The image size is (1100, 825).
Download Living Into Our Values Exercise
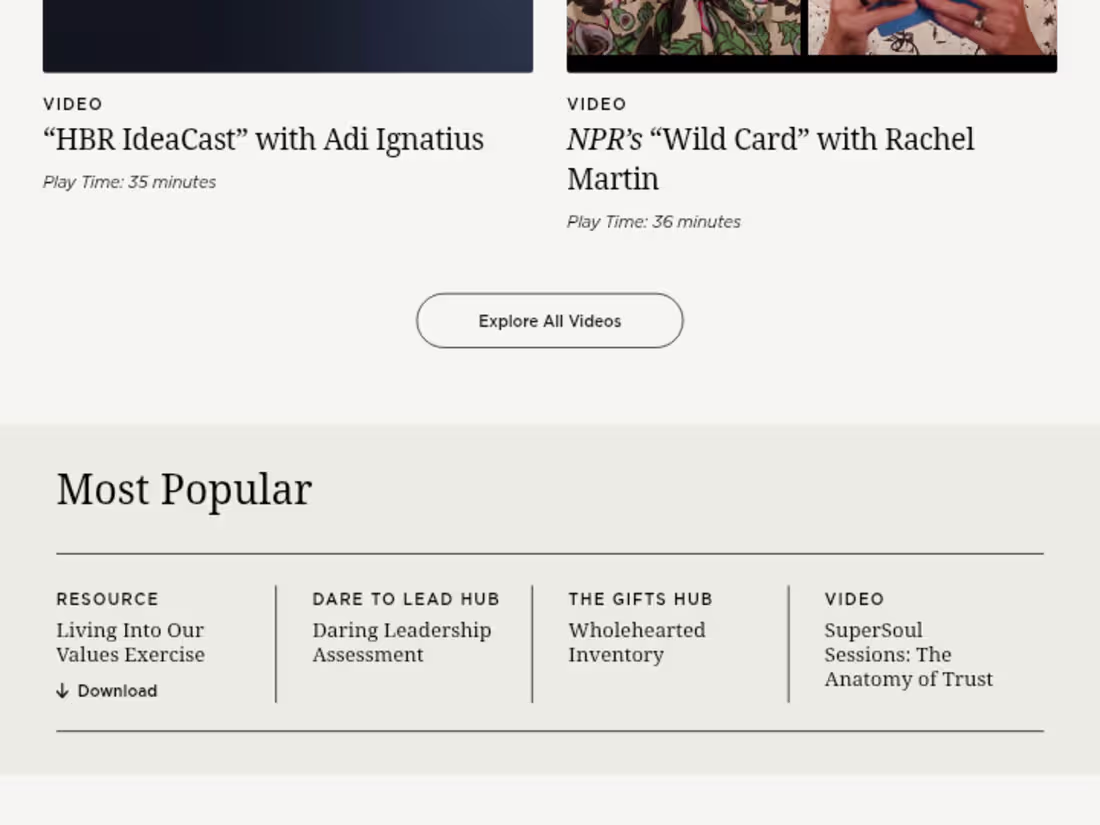pyautogui.click(x=107, y=691)
